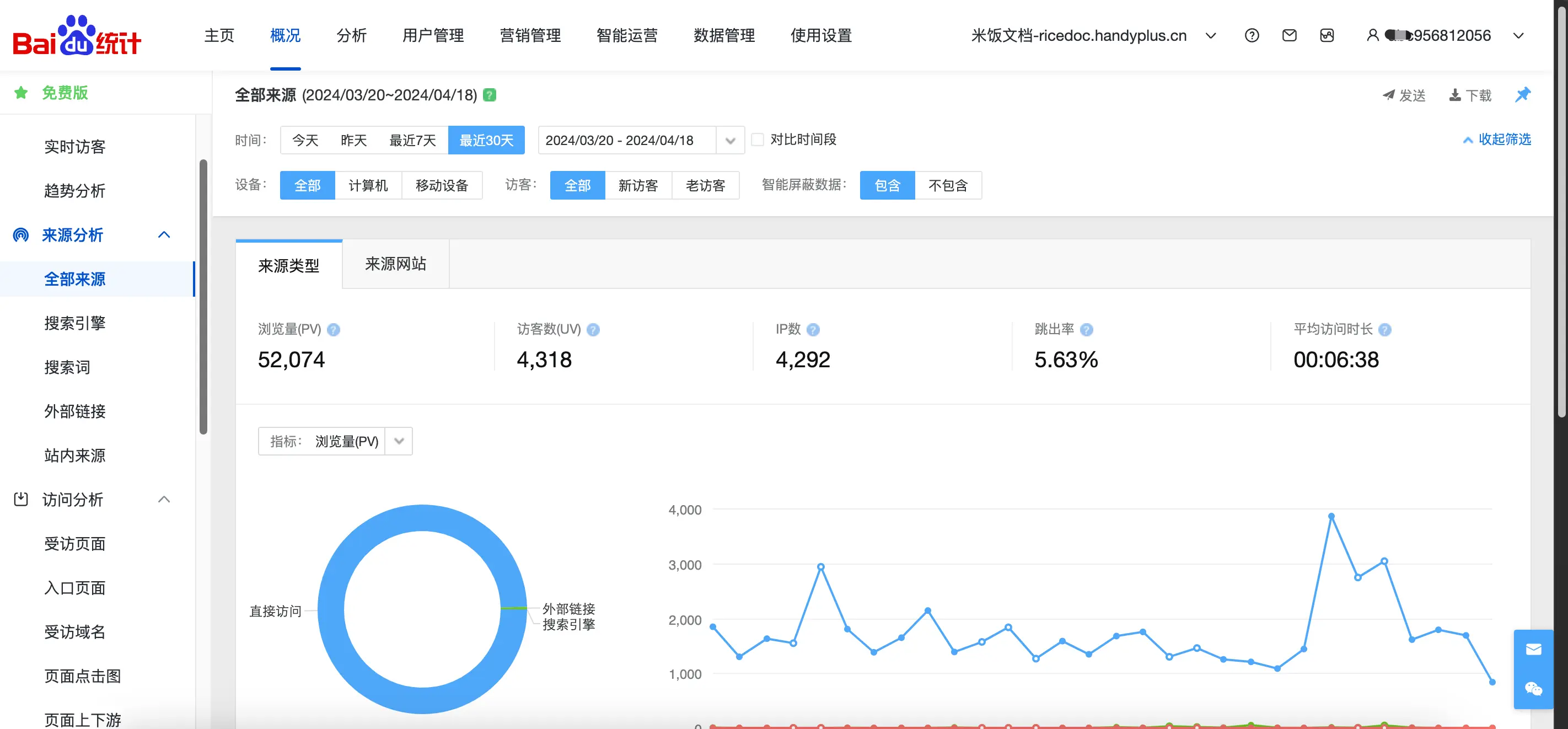Click the green help badge beside 全部来源 title

[x=490, y=95]
